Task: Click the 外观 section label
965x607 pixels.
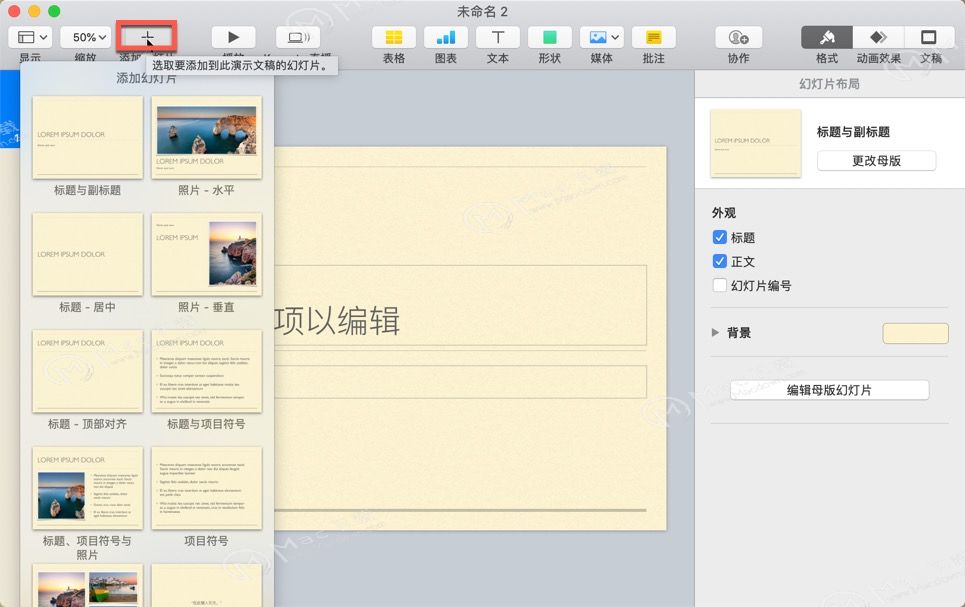Action: pyautogui.click(x=724, y=213)
